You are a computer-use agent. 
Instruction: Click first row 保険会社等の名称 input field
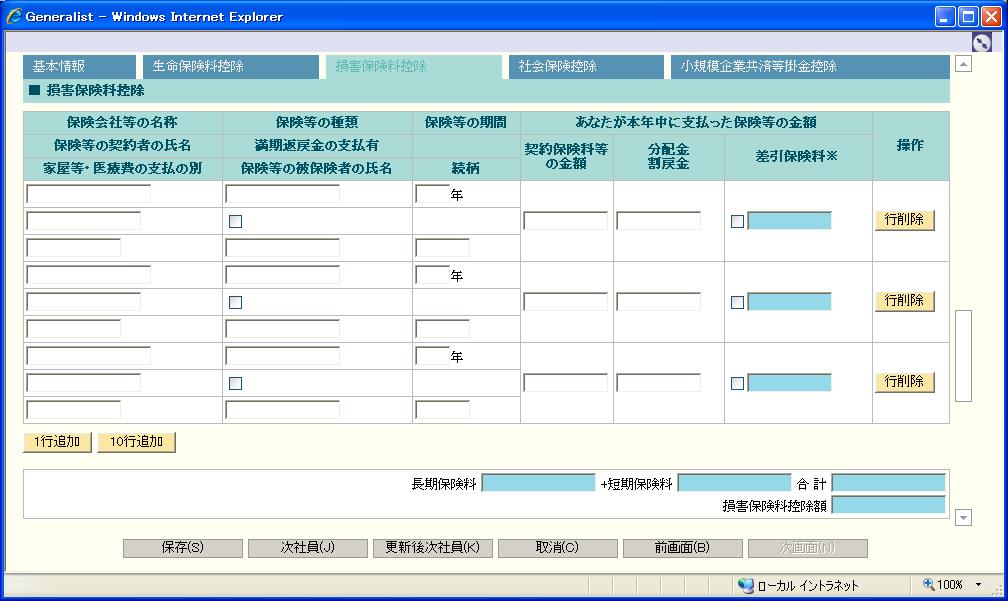click(x=88, y=194)
